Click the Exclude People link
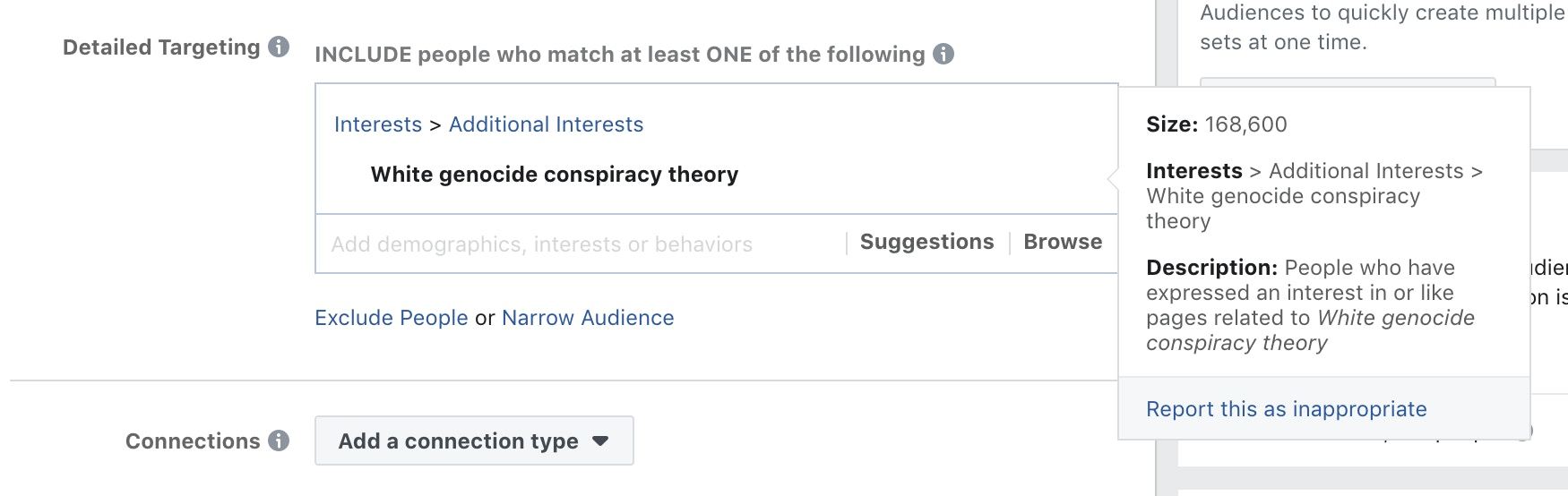 pyautogui.click(x=391, y=318)
